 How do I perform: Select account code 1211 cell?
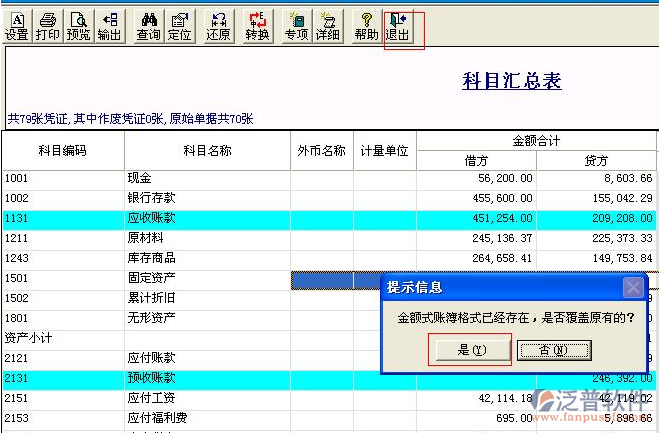(x=63, y=238)
